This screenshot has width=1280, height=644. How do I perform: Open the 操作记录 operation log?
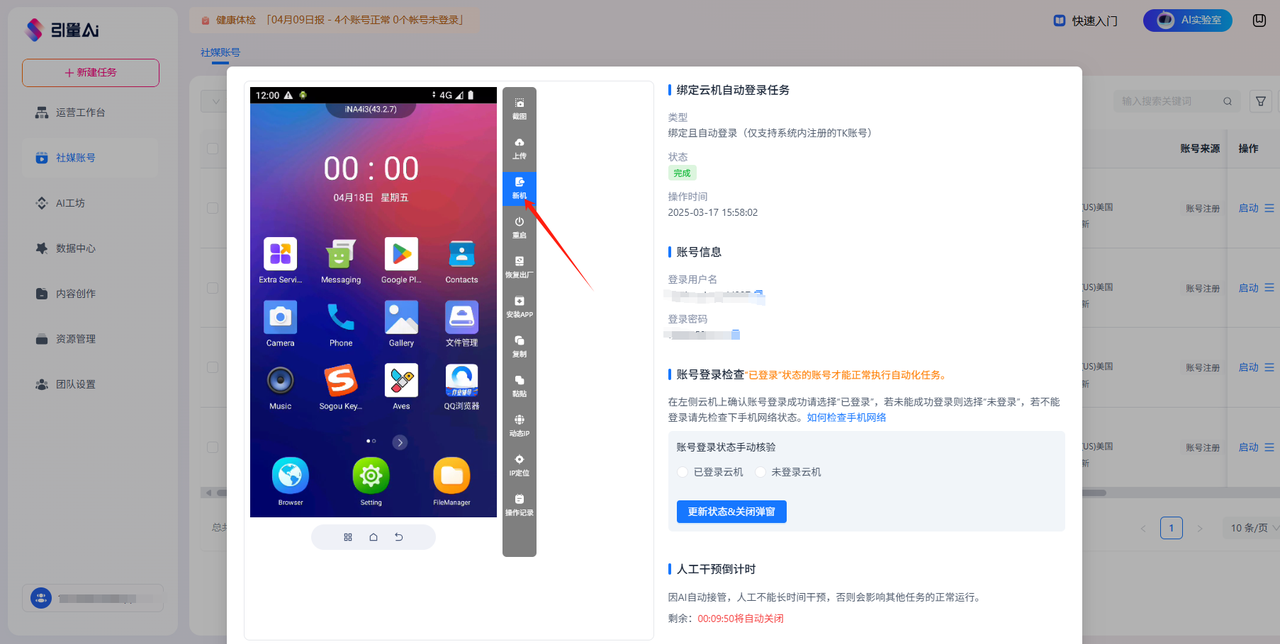click(x=519, y=504)
